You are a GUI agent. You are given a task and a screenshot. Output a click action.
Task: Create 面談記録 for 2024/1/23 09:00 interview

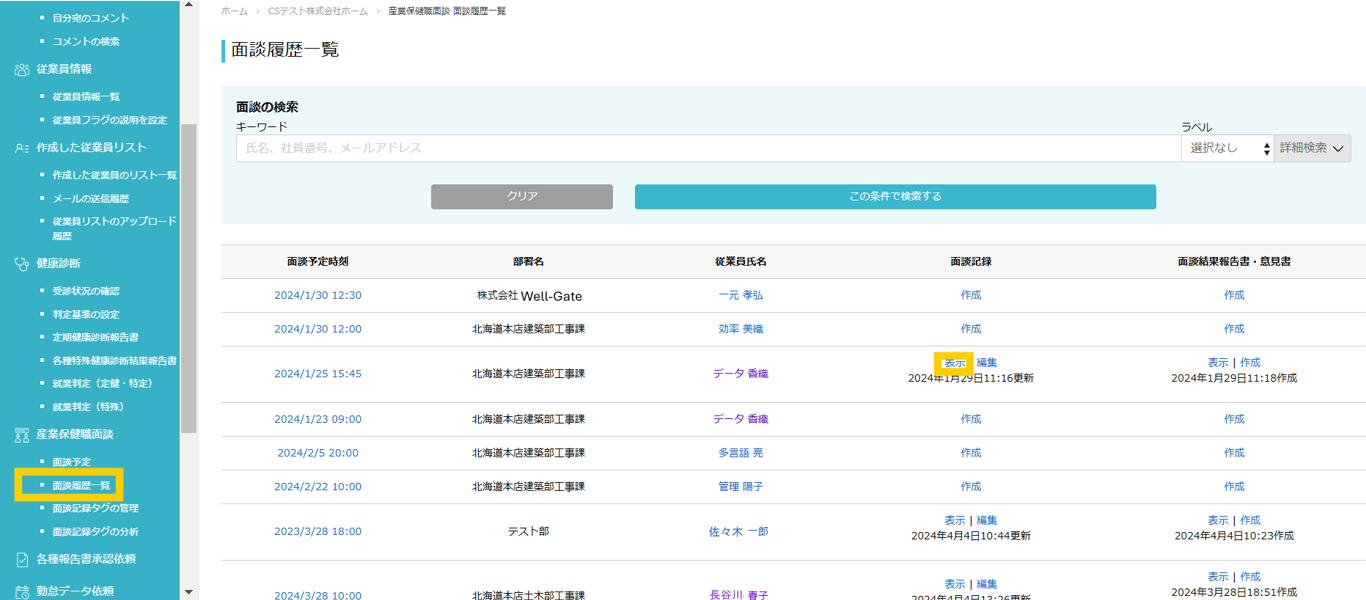point(971,419)
